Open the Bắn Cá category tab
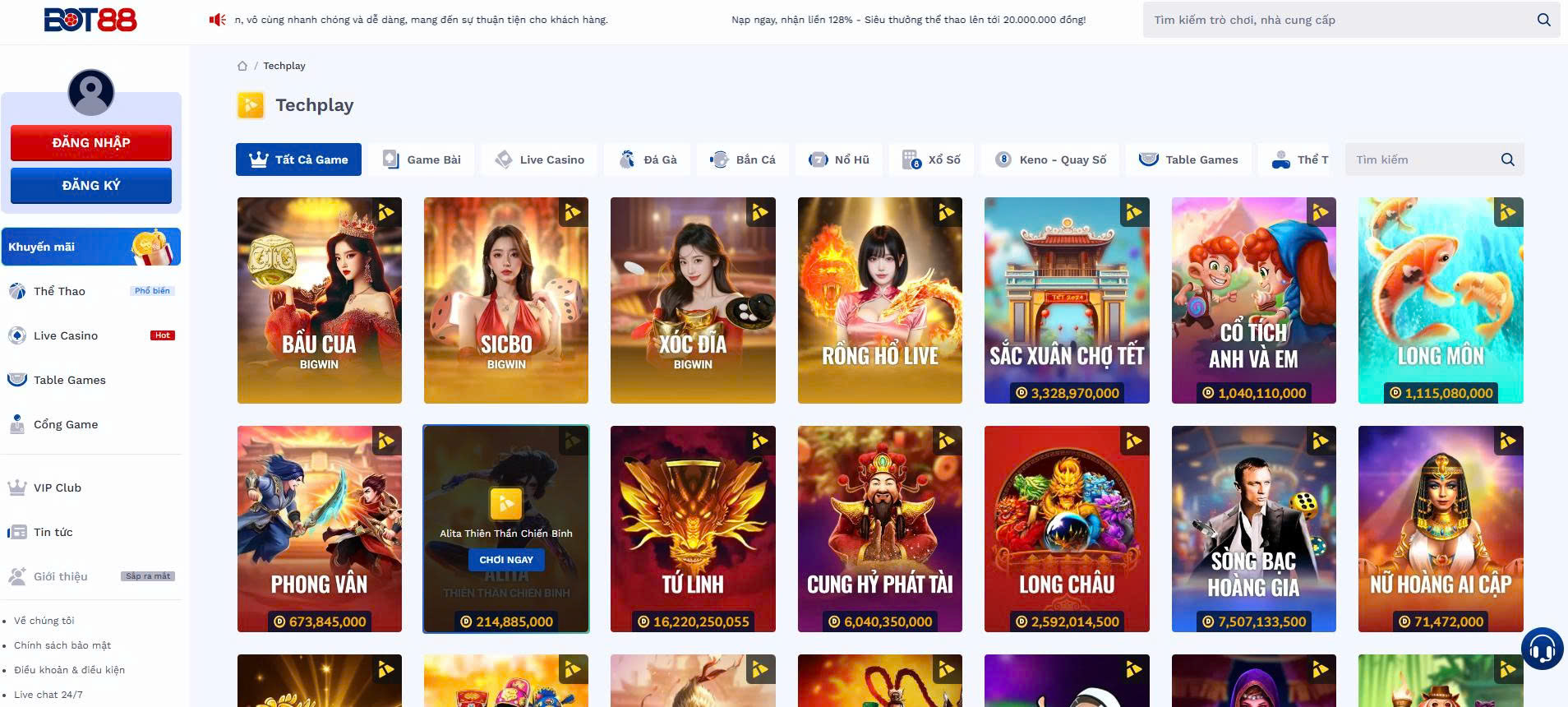 (743, 159)
